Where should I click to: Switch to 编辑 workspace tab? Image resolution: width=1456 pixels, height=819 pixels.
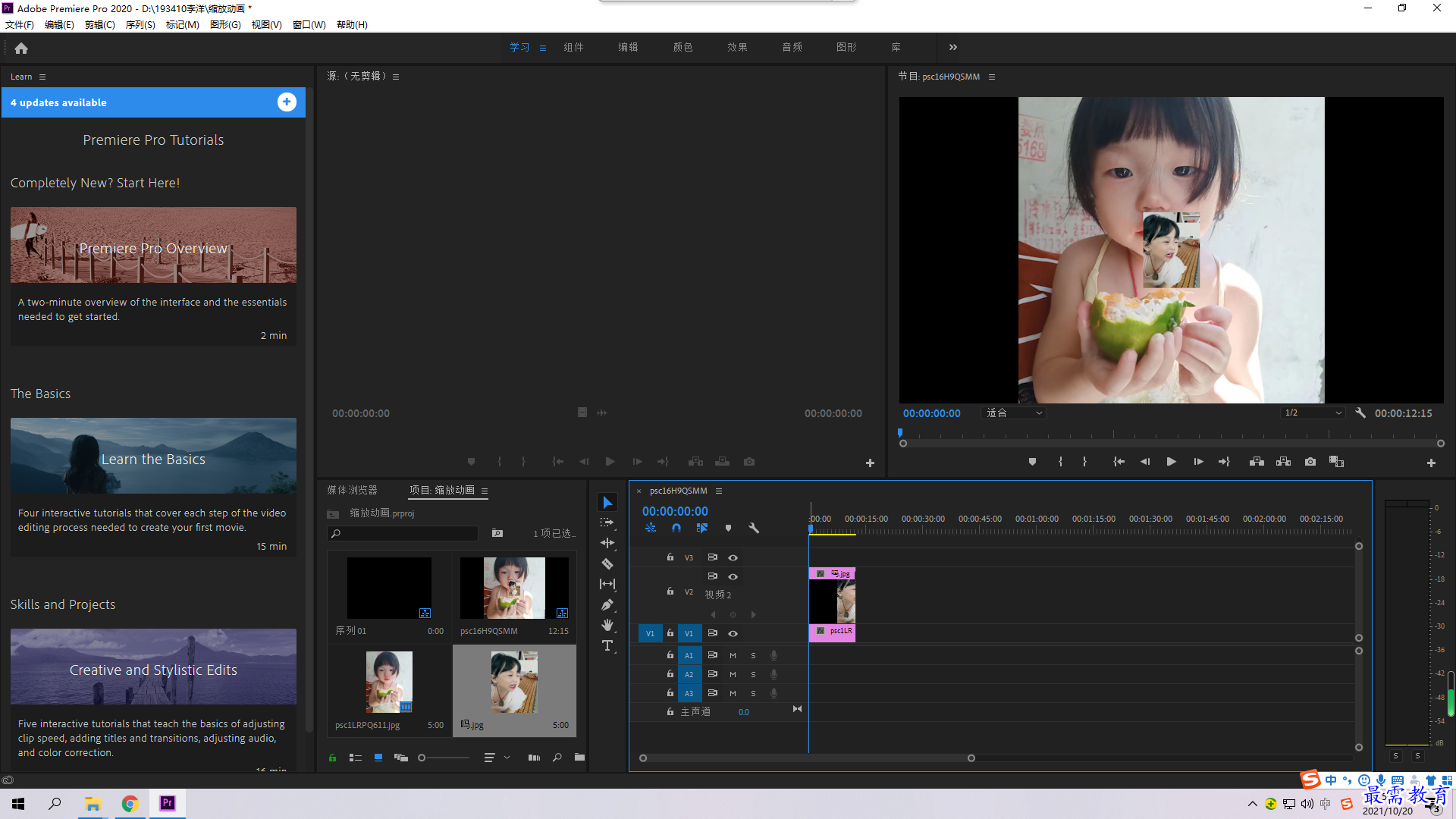(x=628, y=47)
